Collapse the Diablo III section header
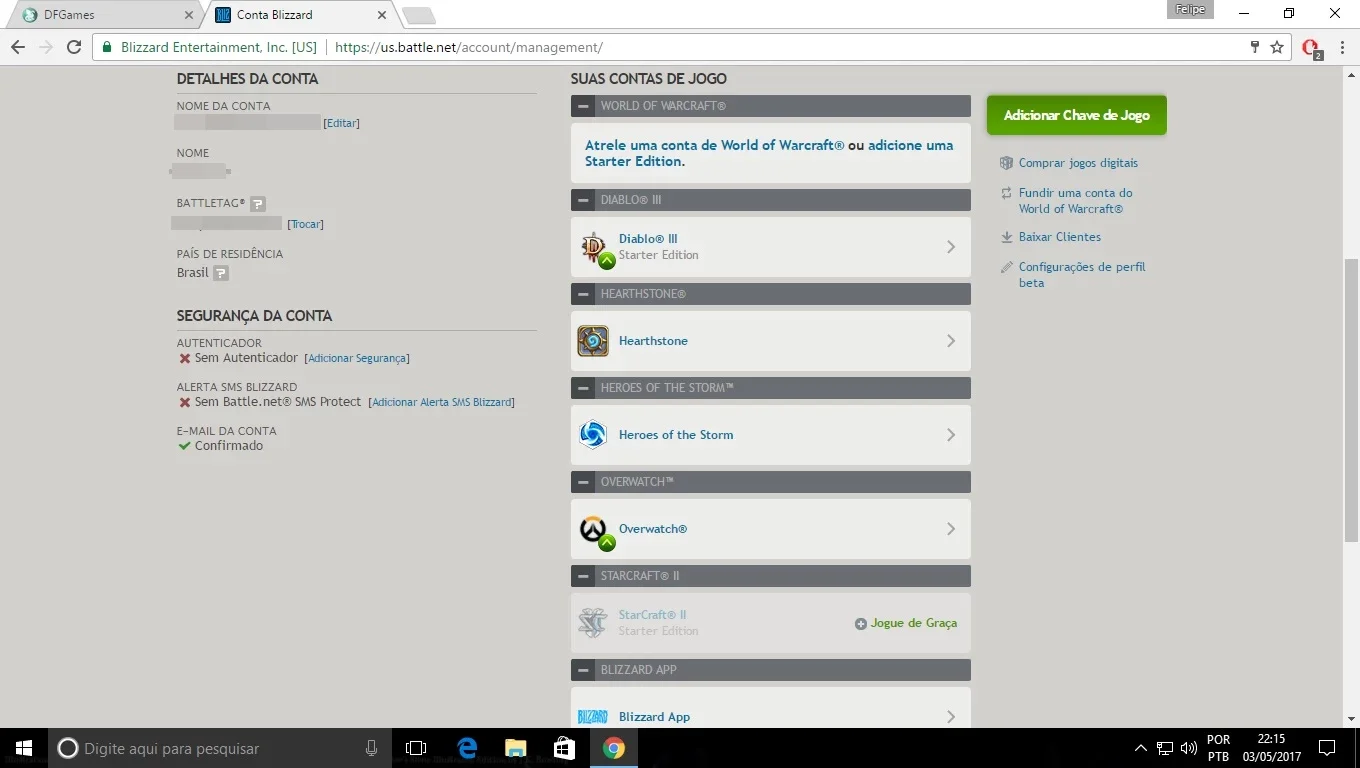This screenshot has height=768, width=1360. tap(583, 200)
